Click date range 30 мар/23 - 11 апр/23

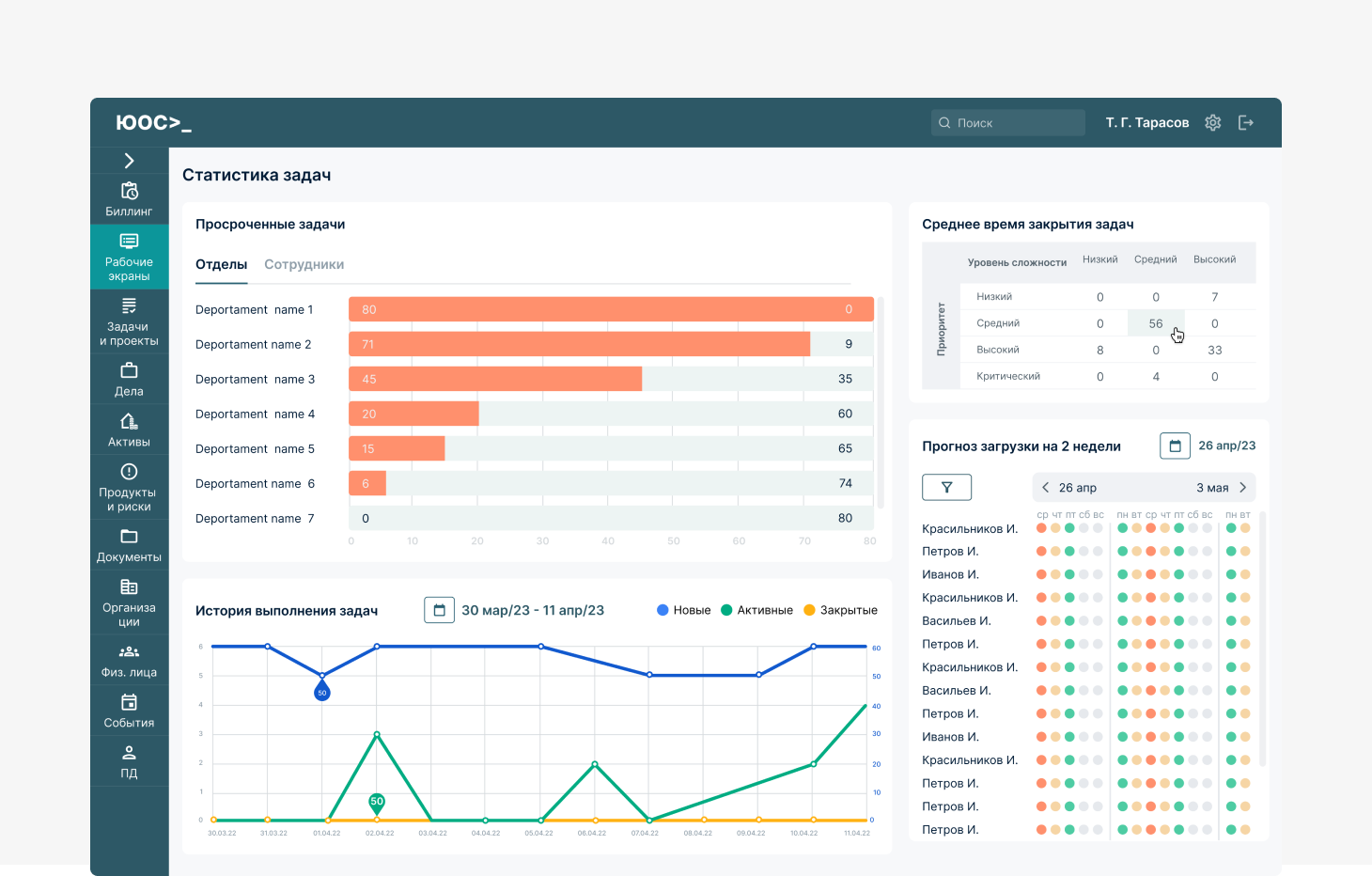pyautogui.click(x=533, y=611)
